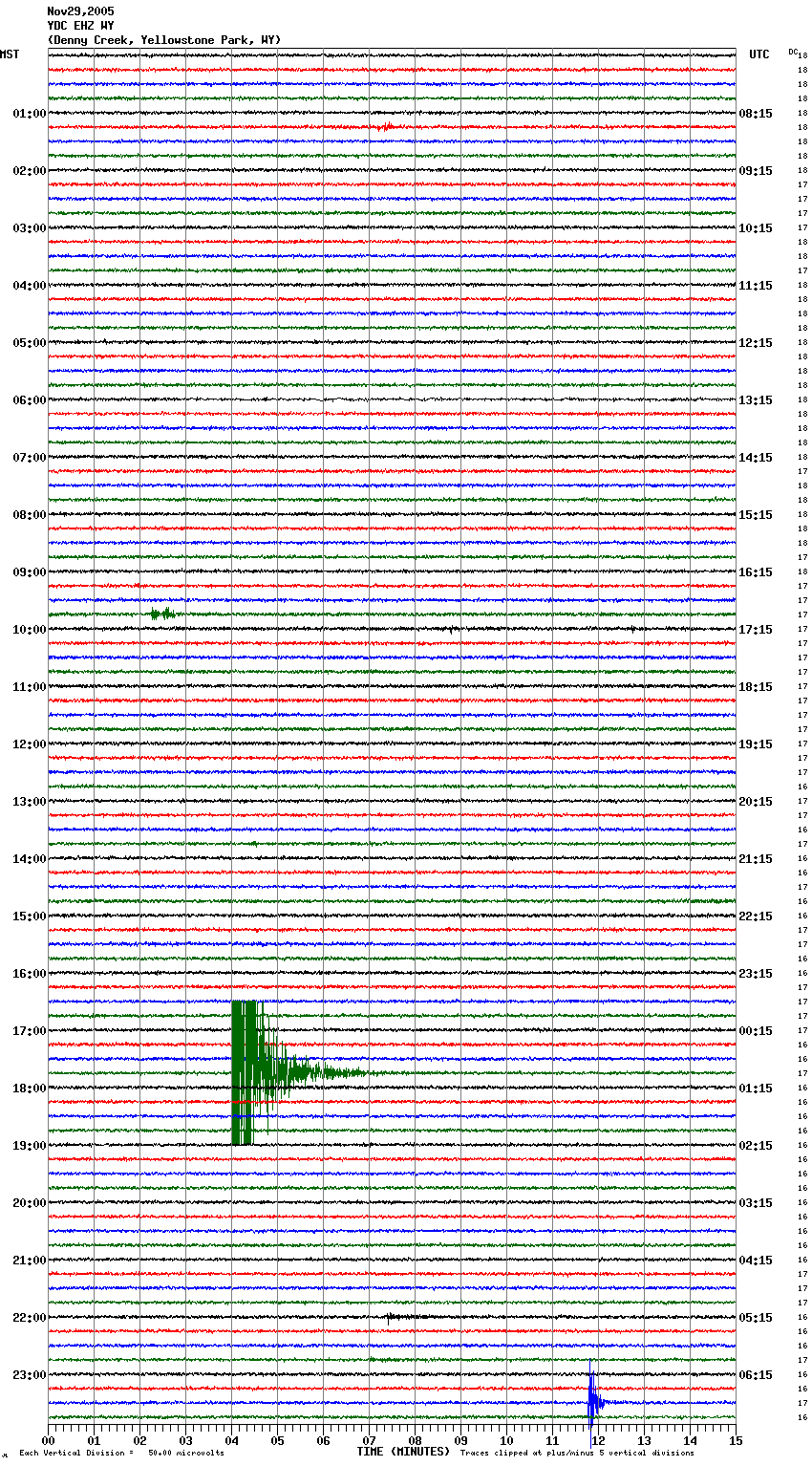Click the TIME (MINUTES) axis title

403,1452
